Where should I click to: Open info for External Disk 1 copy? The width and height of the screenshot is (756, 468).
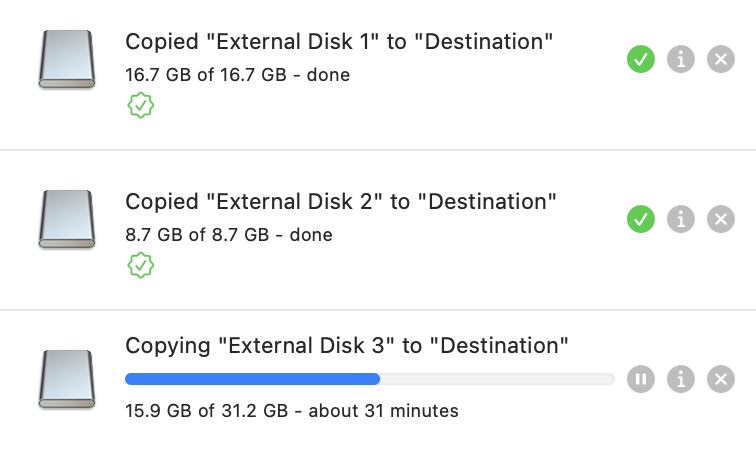[680, 60]
